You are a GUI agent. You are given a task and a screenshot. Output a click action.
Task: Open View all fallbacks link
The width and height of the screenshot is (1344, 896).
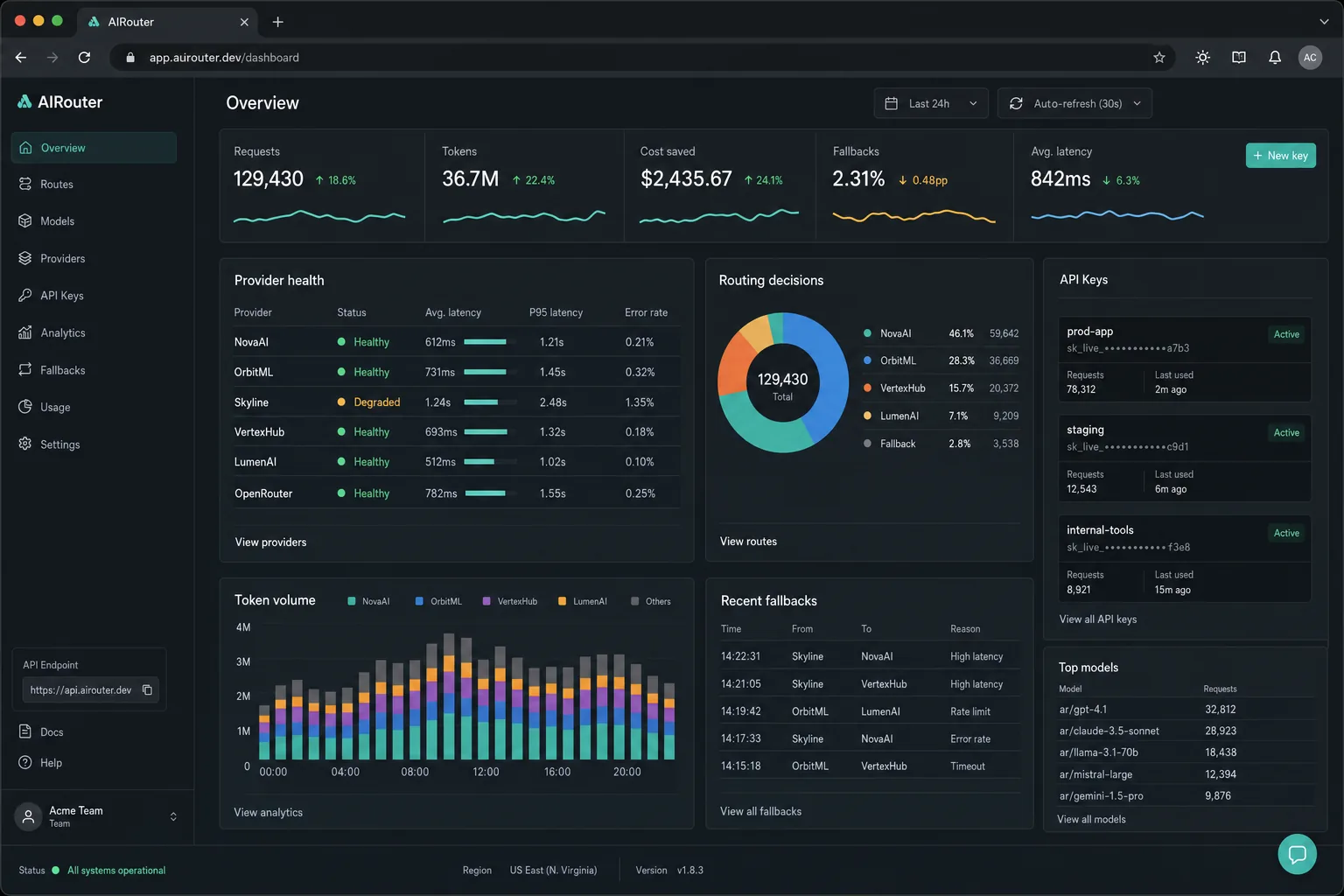tap(760, 812)
